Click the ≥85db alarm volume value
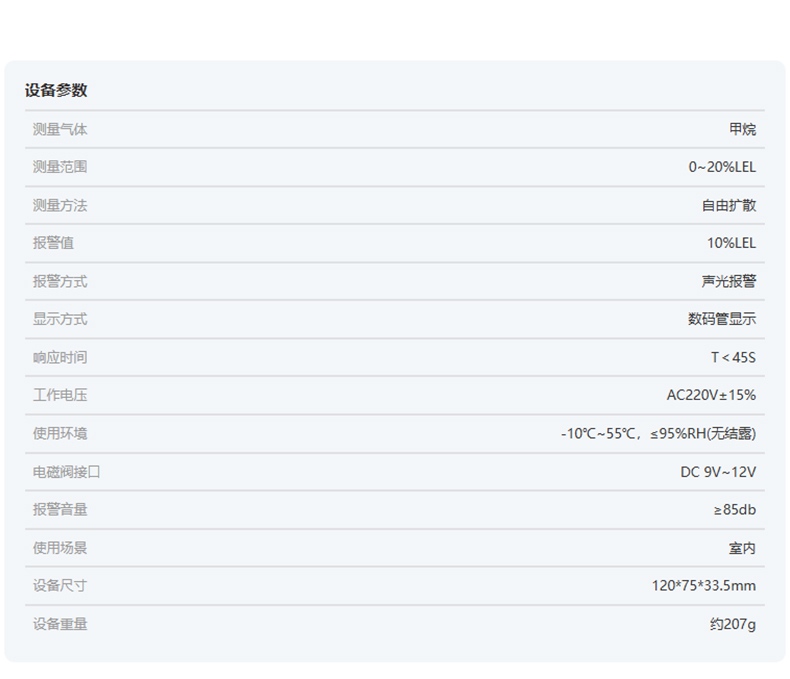This screenshot has height=679, width=790. point(735,509)
